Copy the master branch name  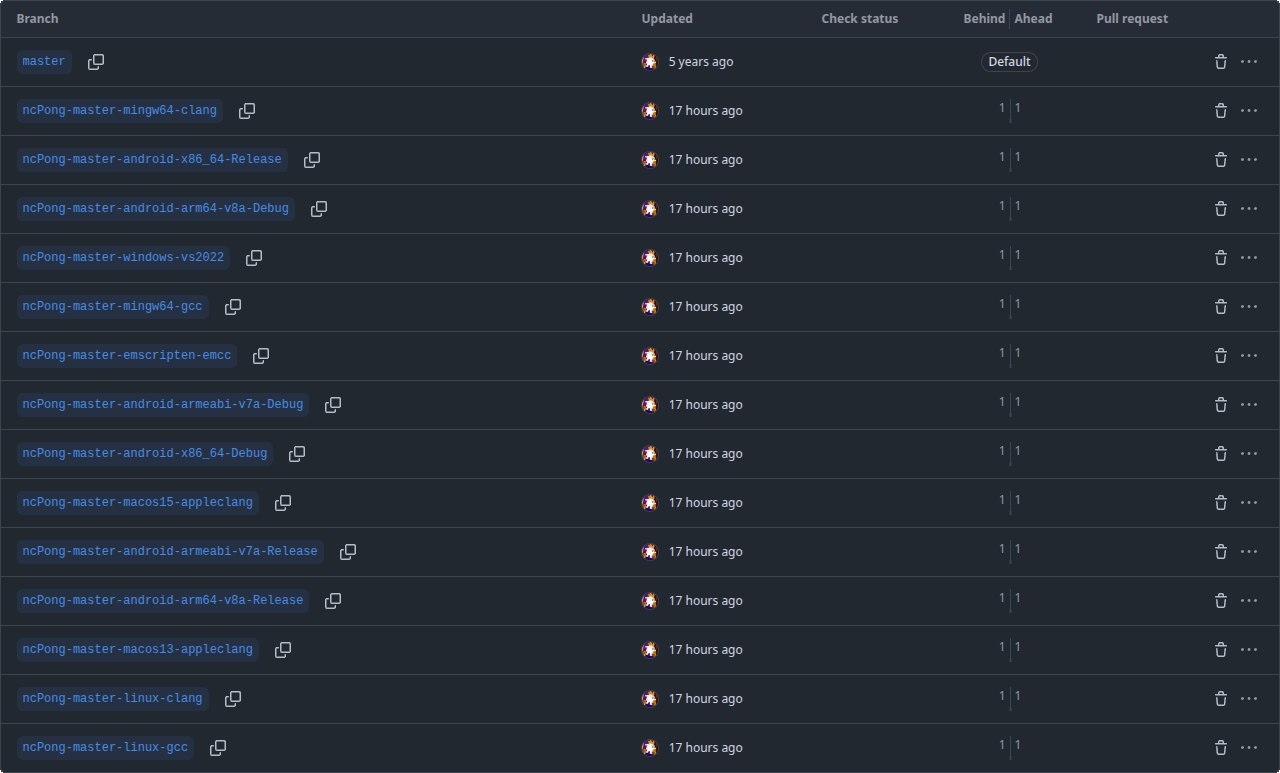click(x=96, y=62)
